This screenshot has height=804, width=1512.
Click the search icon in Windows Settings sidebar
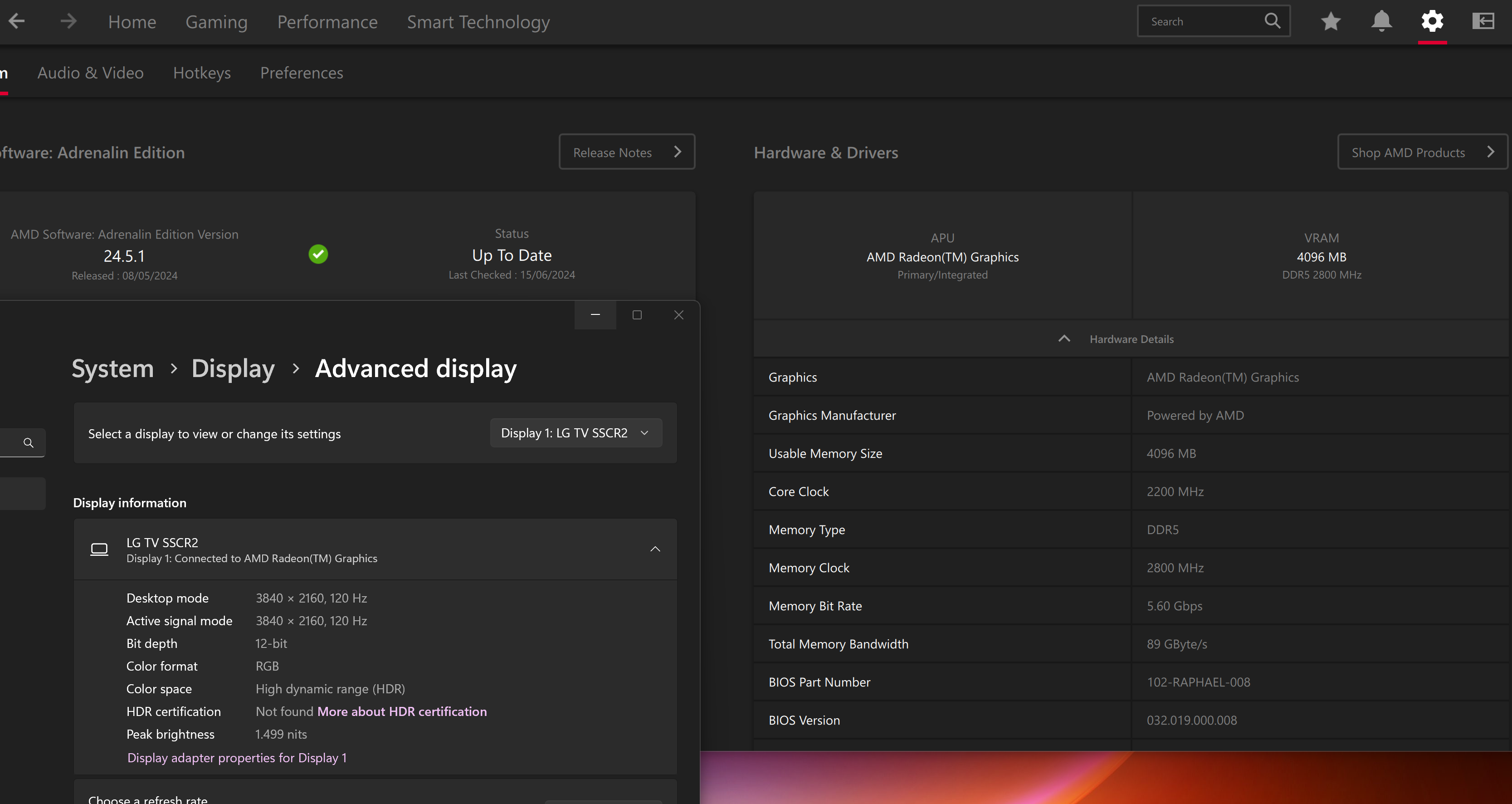point(28,443)
